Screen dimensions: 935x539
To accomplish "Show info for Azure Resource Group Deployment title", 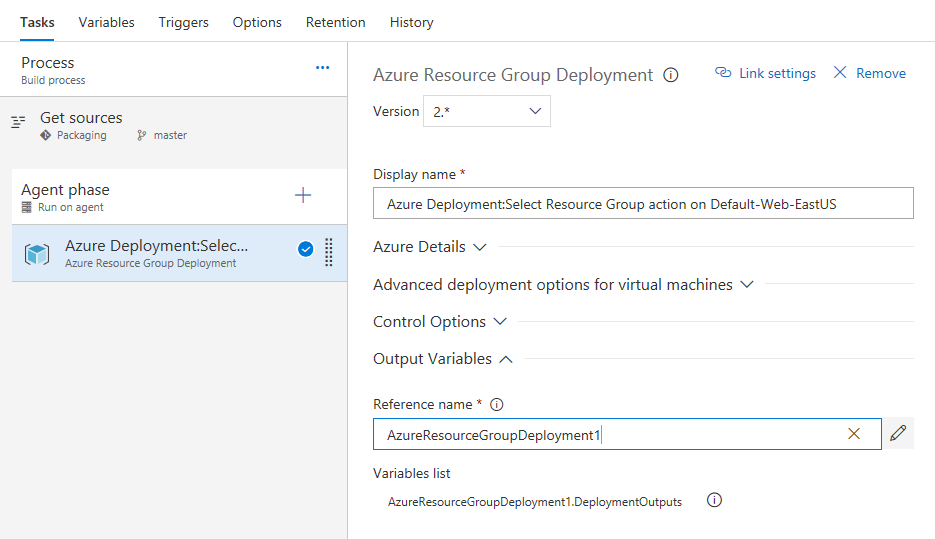I will click(671, 75).
